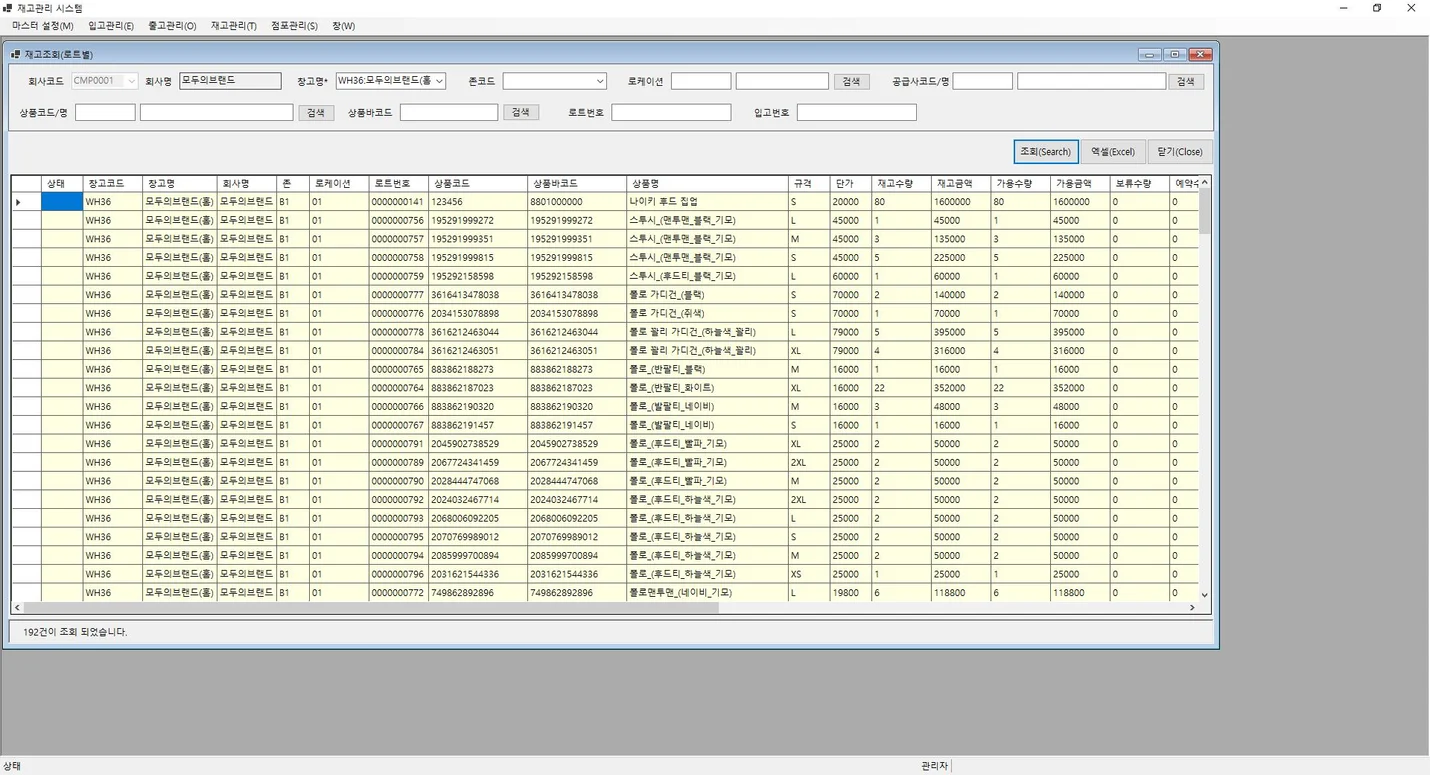Sort by the 보류수량 column header

(x=1140, y=184)
